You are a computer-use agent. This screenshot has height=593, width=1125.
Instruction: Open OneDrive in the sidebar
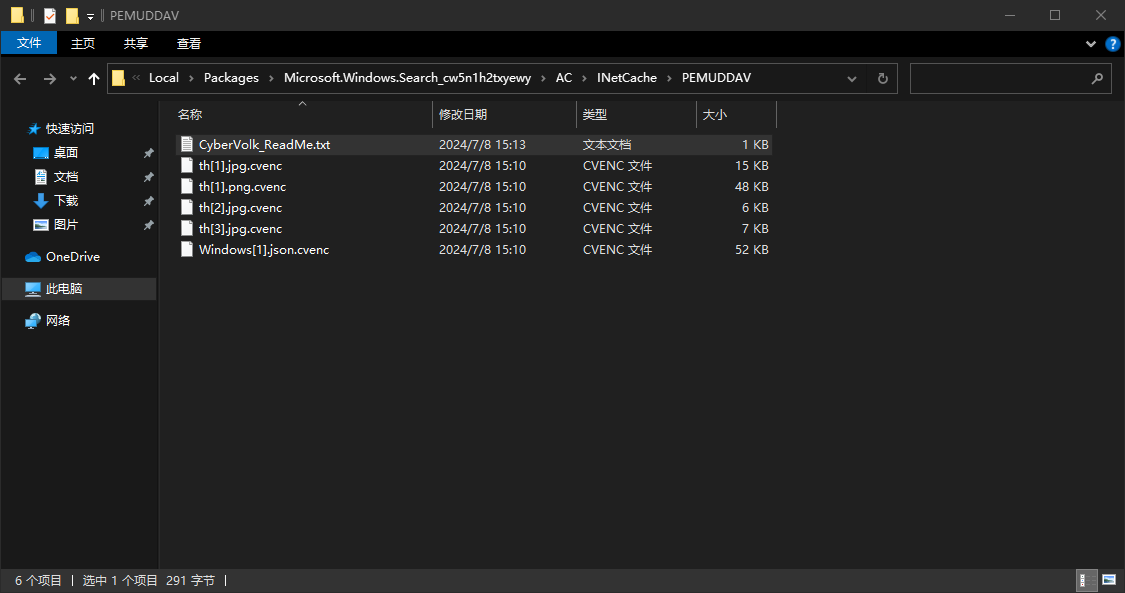[72, 257]
